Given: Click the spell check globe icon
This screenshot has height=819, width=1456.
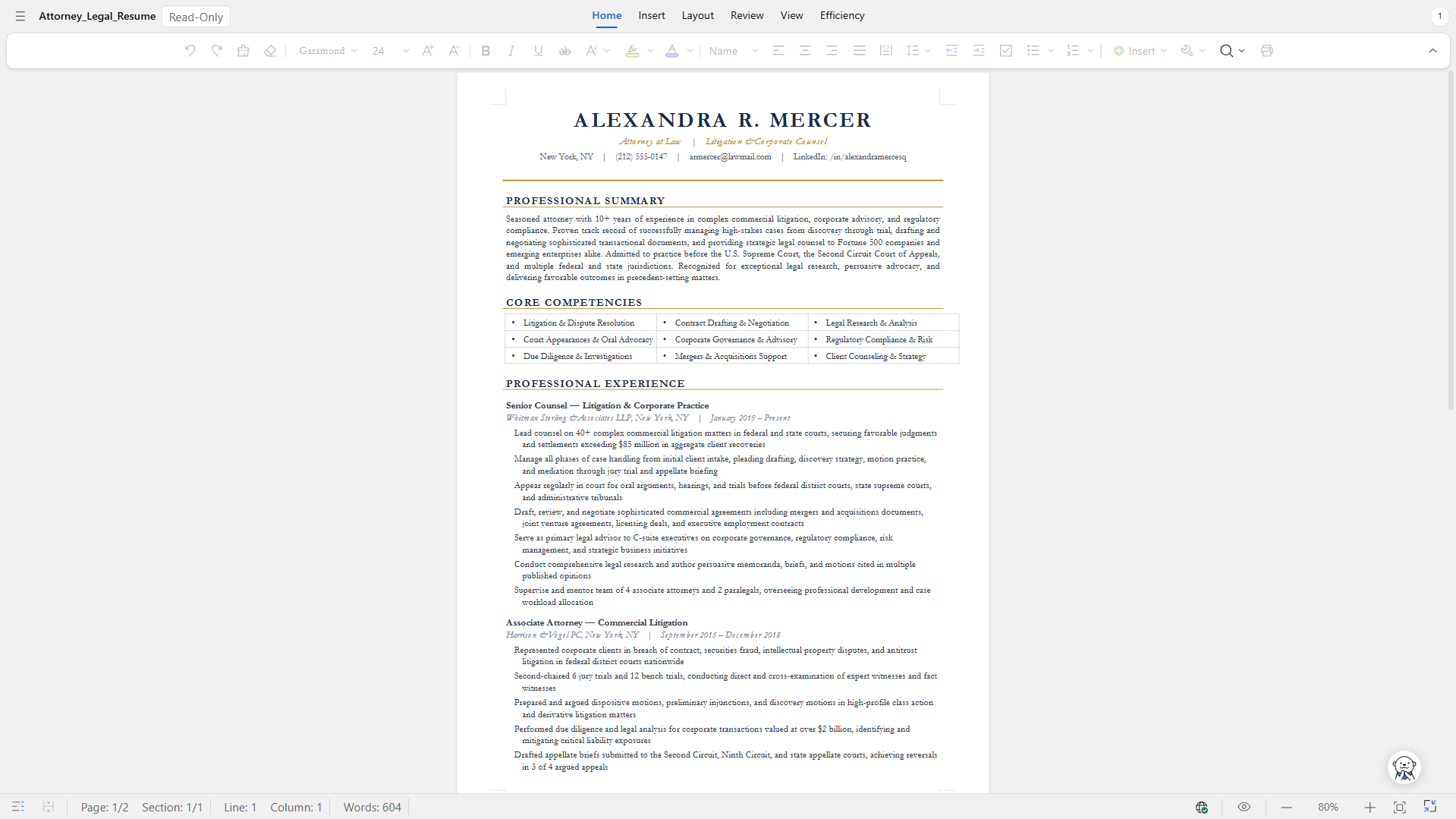Looking at the screenshot, I should [1202, 807].
